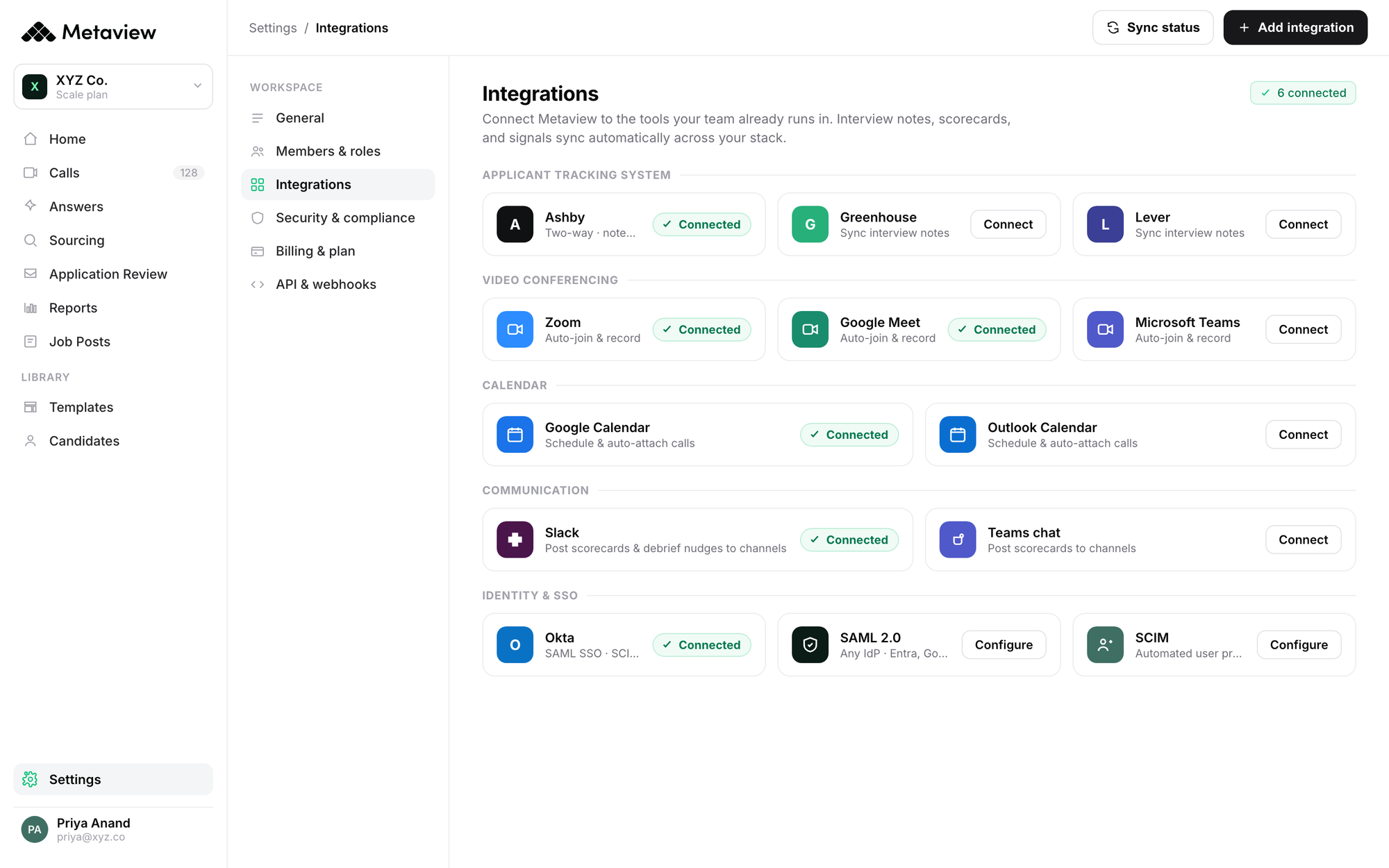Click the Application Review envelope icon
Viewport: 1389px width, 868px height.
pyautogui.click(x=31, y=274)
